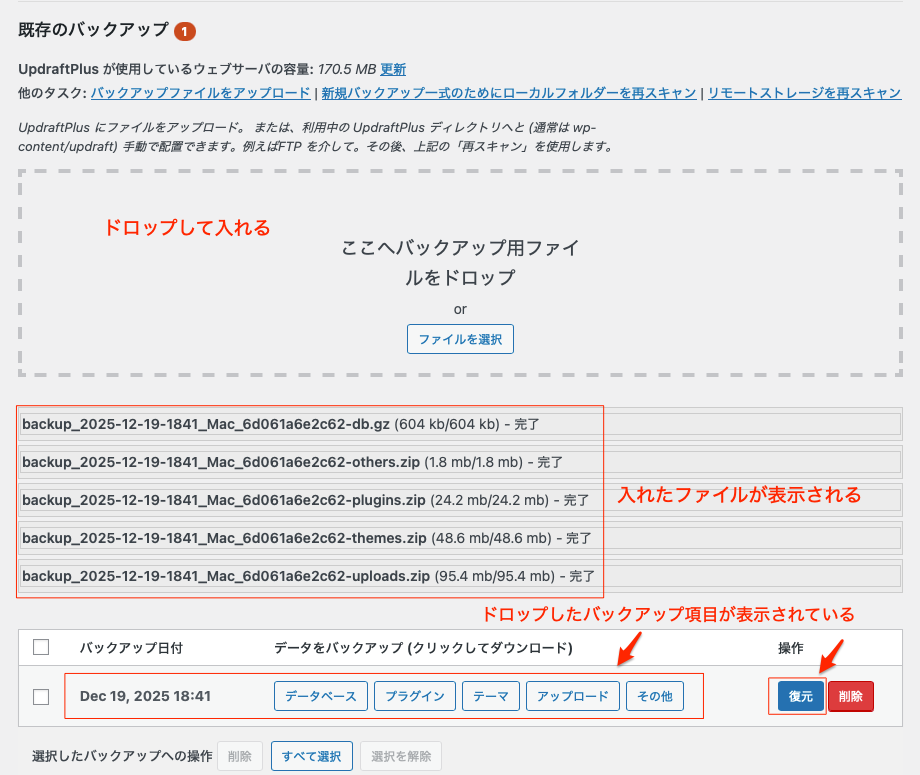Image resolution: width=920 pixels, height=775 pixels.
Task: Click the backup file drop zone area
Action: pyautogui.click(x=460, y=272)
